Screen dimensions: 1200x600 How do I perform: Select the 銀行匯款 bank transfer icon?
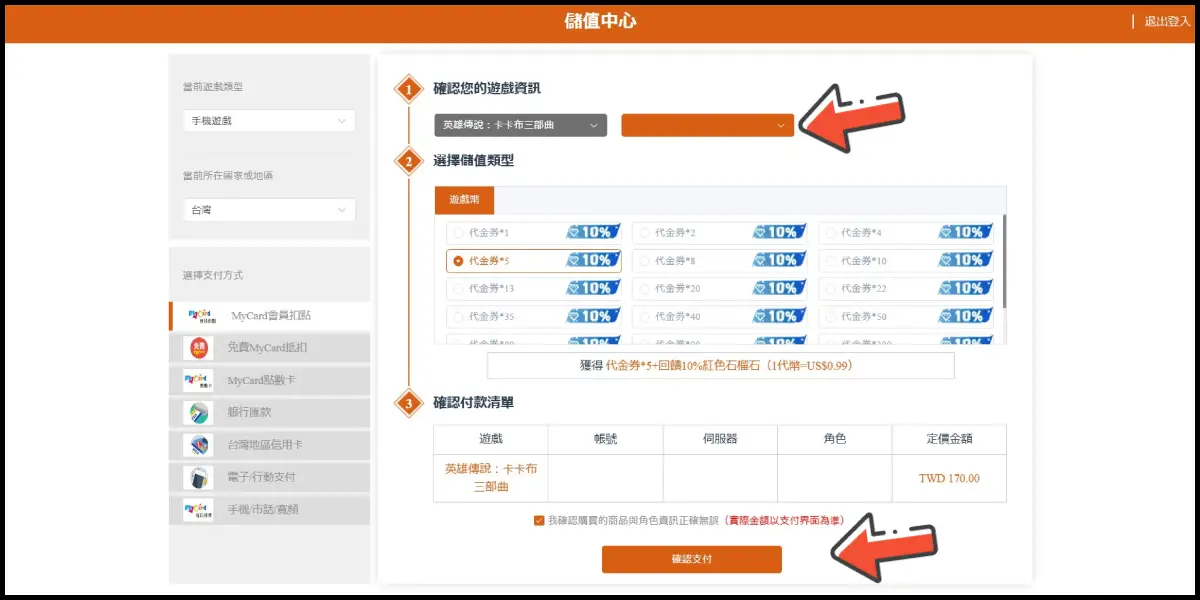[x=198, y=412]
